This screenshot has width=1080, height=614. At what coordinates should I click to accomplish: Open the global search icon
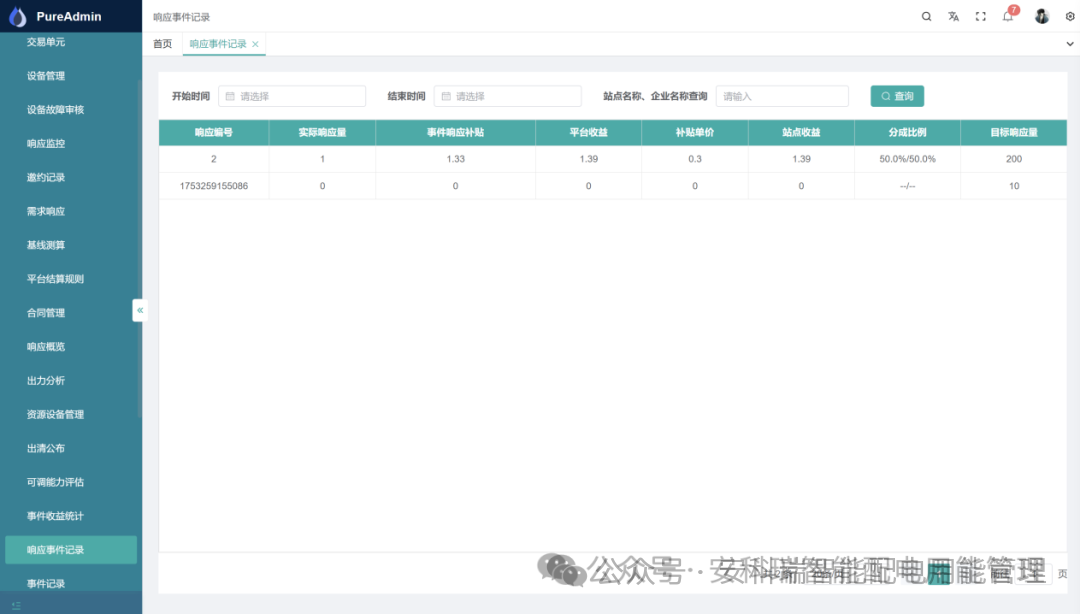click(x=926, y=16)
